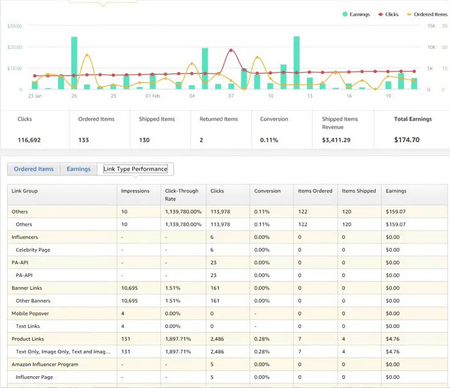Select the Text Only, Image Only row

pyautogui.click(x=227, y=351)
